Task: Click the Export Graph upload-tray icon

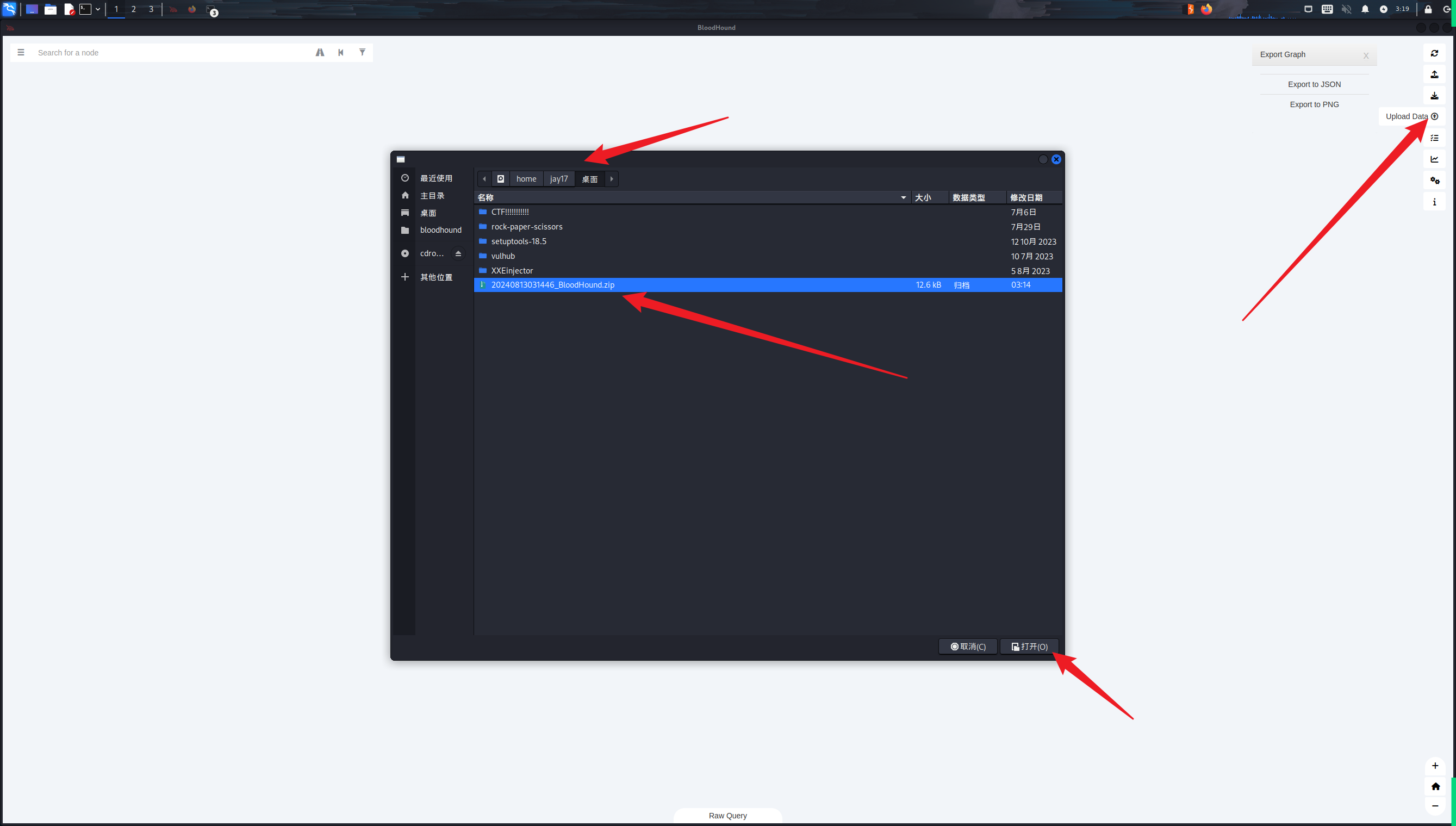Action: point(1434,74)
